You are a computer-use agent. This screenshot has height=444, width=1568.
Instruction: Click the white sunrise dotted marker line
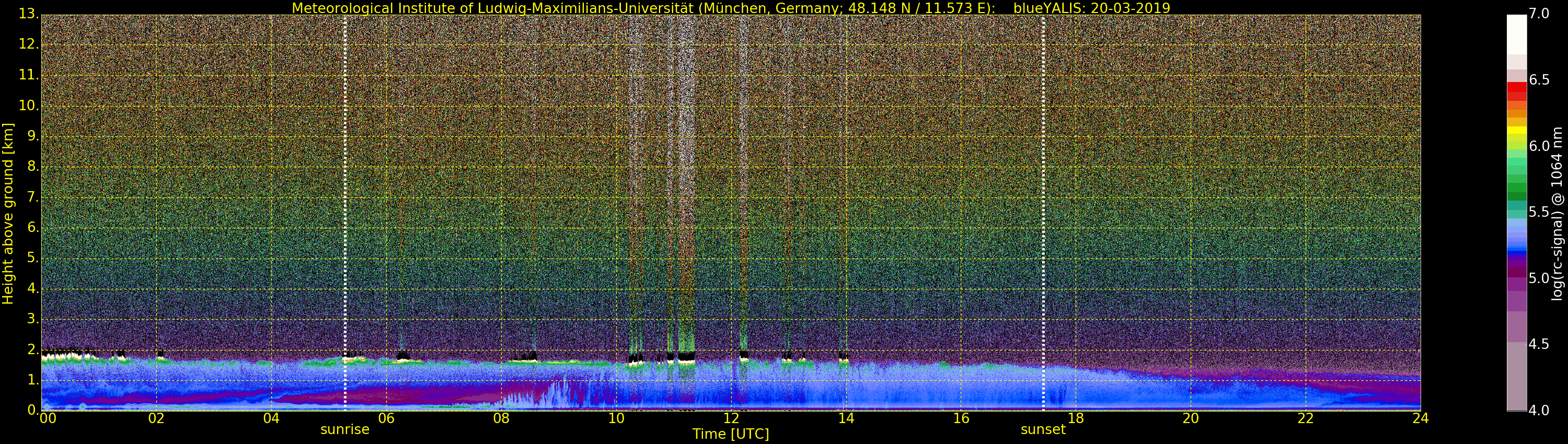[x=344, y=213]
